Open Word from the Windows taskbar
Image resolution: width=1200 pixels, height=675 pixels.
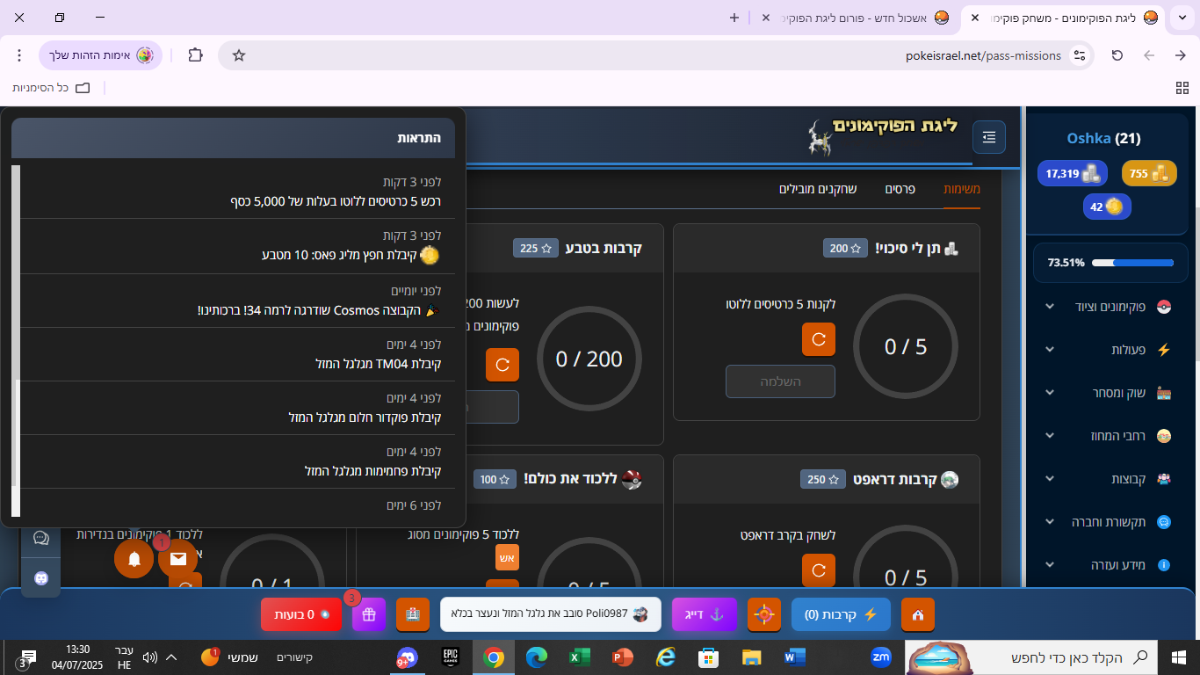click(795, 657)
